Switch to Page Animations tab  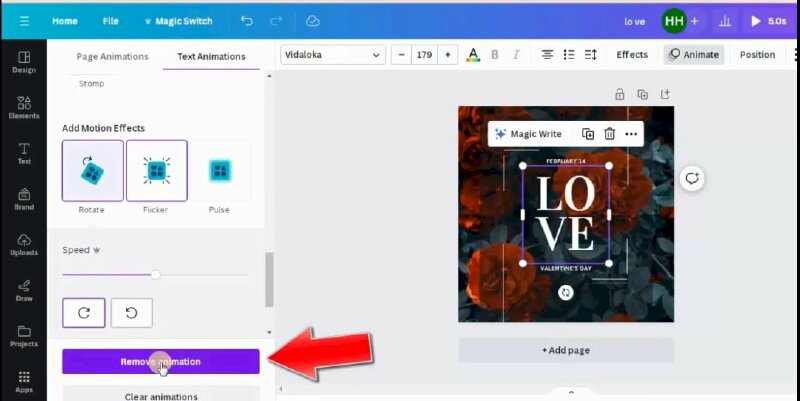112,56
